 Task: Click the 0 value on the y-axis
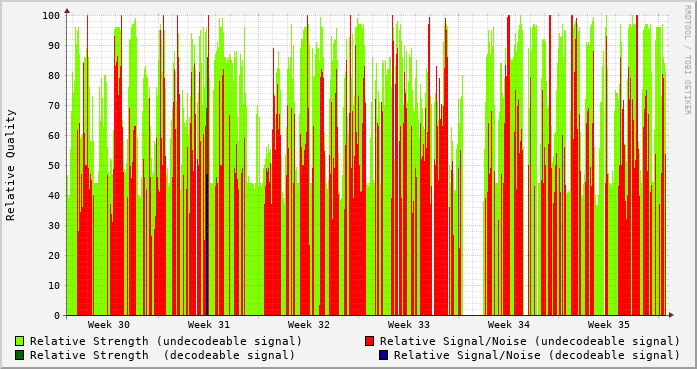[x=57, y=316]
